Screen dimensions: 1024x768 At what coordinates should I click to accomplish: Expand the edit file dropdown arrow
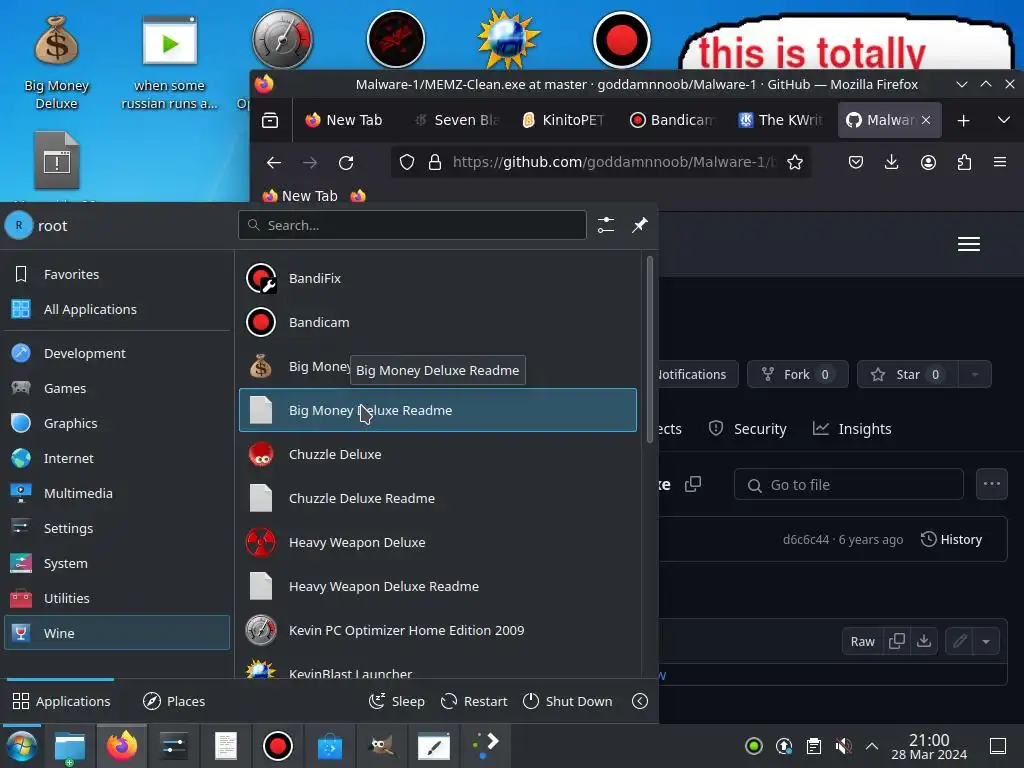tap(985, 641)
